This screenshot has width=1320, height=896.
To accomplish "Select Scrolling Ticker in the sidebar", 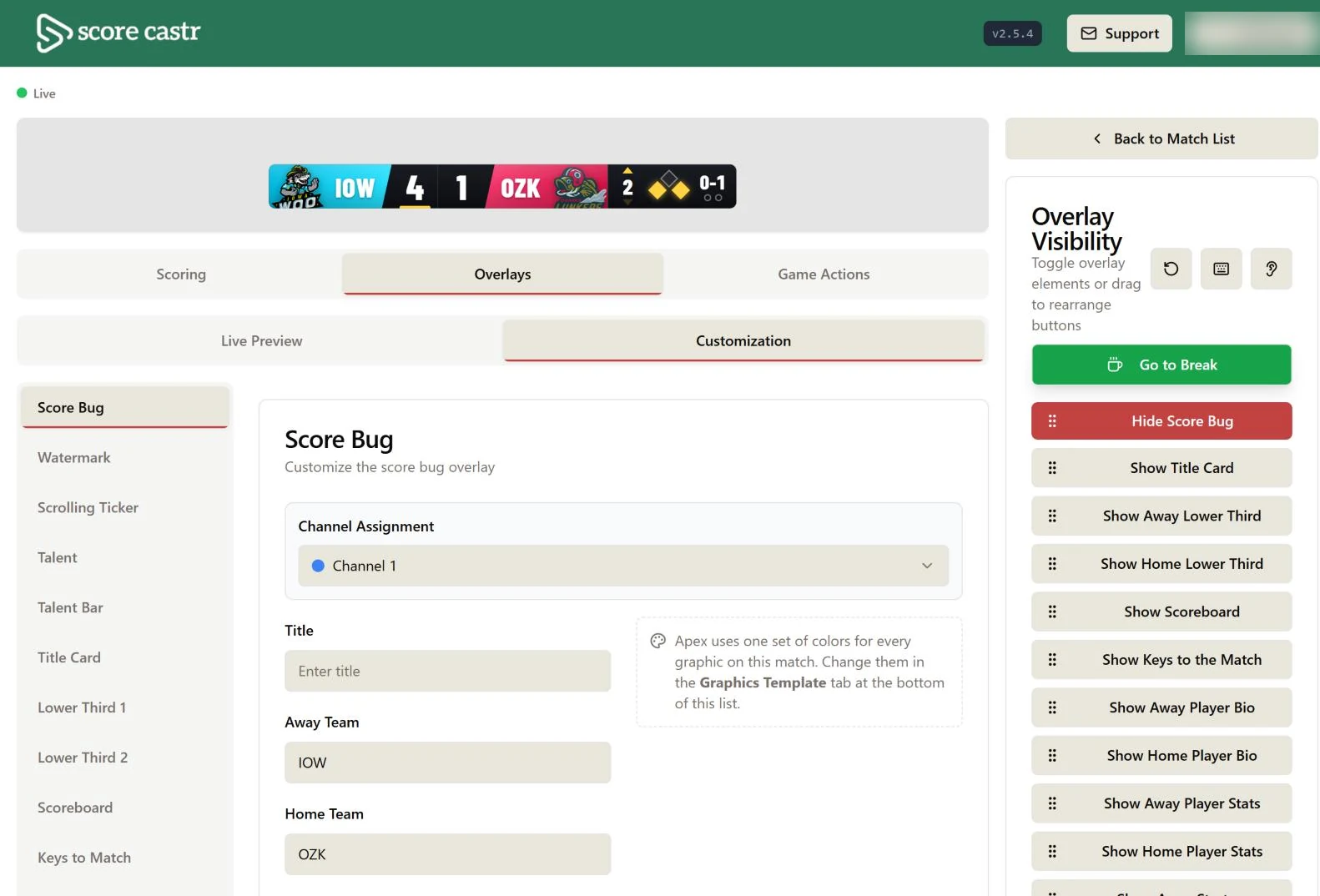I will 125,507.
